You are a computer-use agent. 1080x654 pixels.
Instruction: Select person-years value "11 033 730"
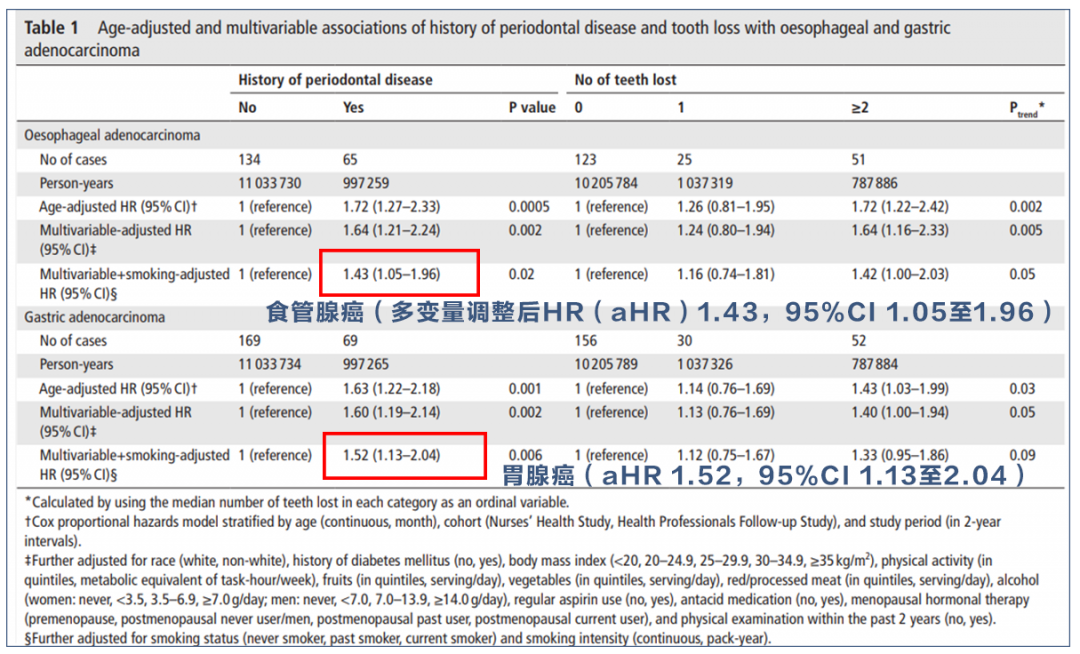[x=270, y=183]
